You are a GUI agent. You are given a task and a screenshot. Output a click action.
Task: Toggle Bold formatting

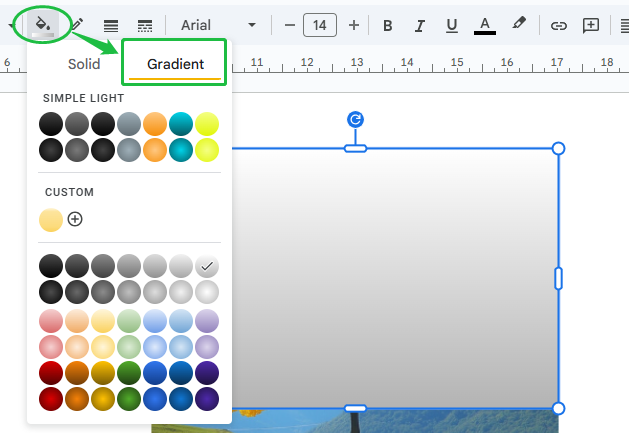388,26
